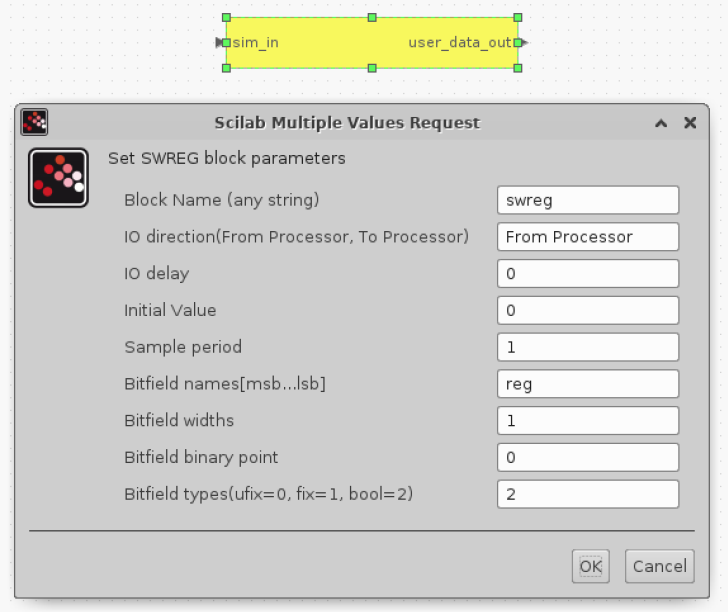
Task: Focus the Bitfield binary point field
Action: [588, 457]
